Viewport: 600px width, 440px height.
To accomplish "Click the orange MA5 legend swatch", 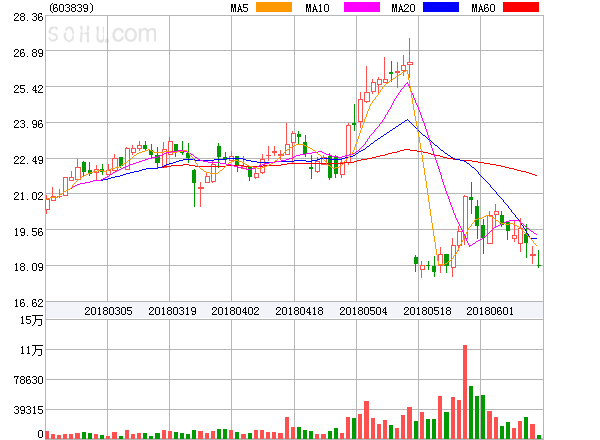I will click(x=274, y=7).
